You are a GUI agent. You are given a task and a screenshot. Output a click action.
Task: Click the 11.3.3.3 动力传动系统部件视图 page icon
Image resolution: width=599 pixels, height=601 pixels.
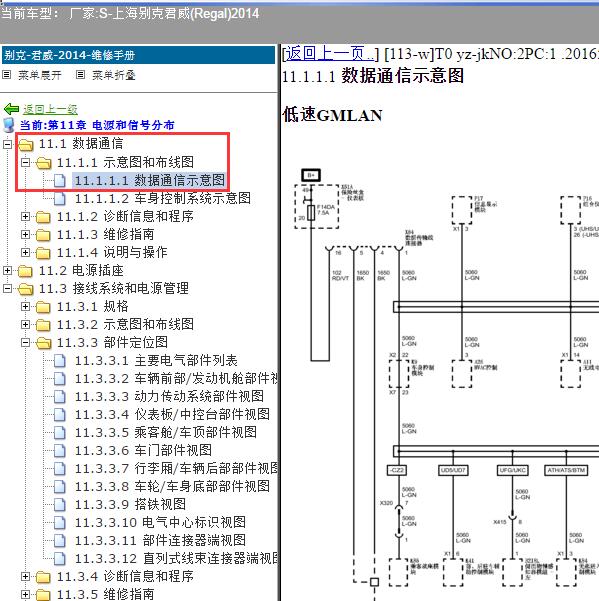point(60,397)
